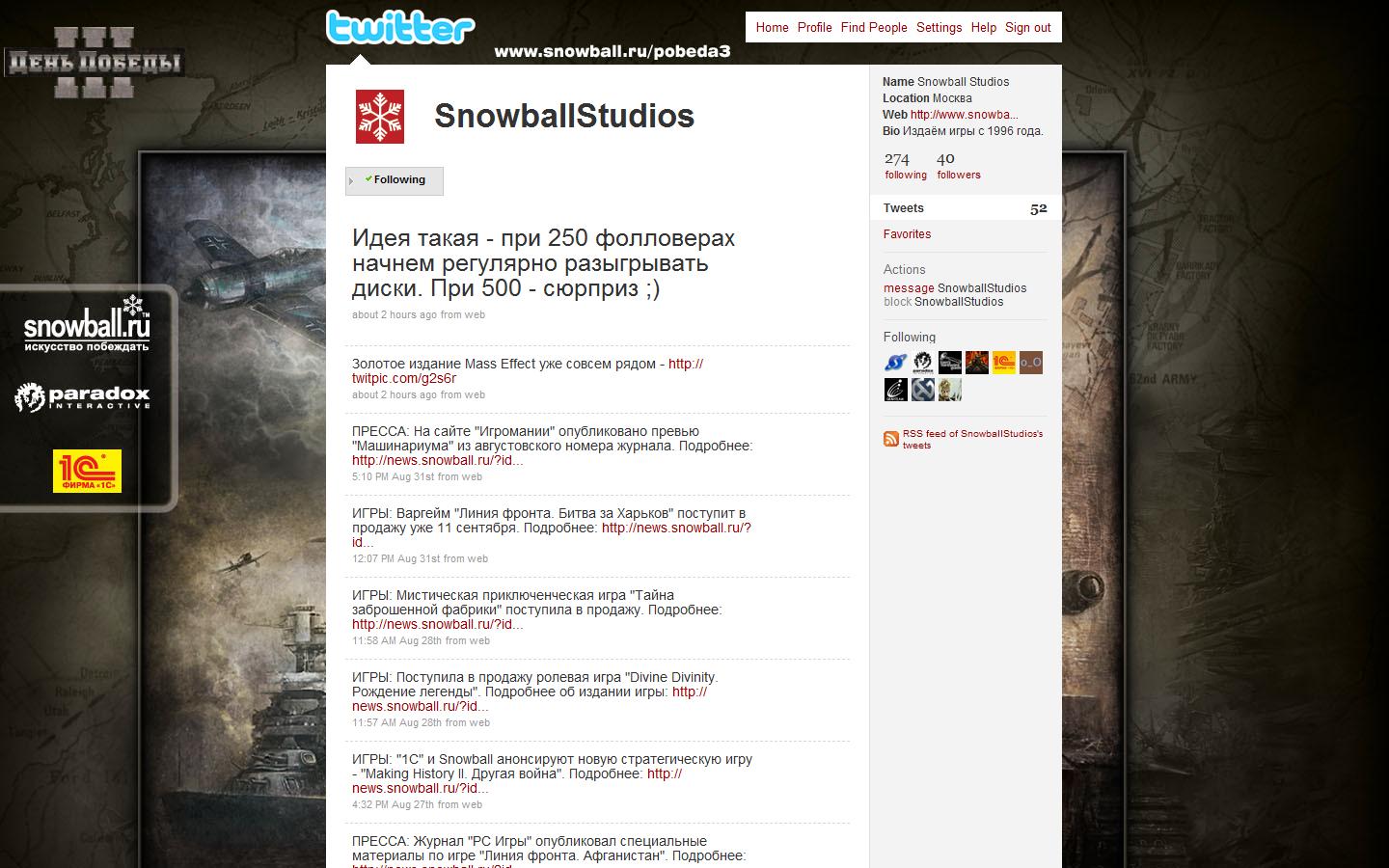
Task: Expand the Following button arrow
Action: point(351,180)
